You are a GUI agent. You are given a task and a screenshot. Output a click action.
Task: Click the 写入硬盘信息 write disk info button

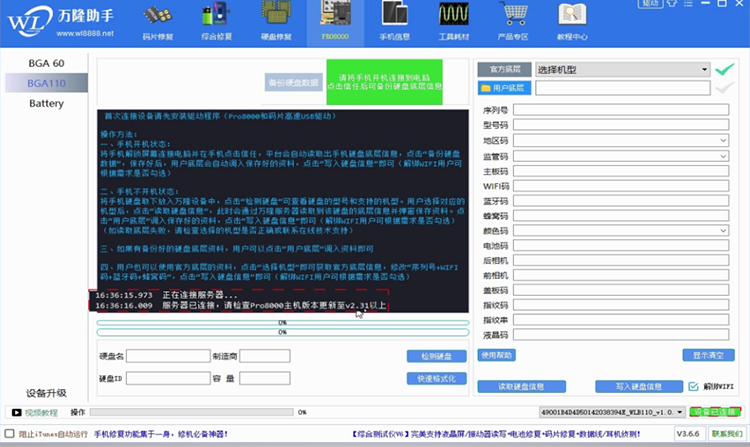click(639, 386)
